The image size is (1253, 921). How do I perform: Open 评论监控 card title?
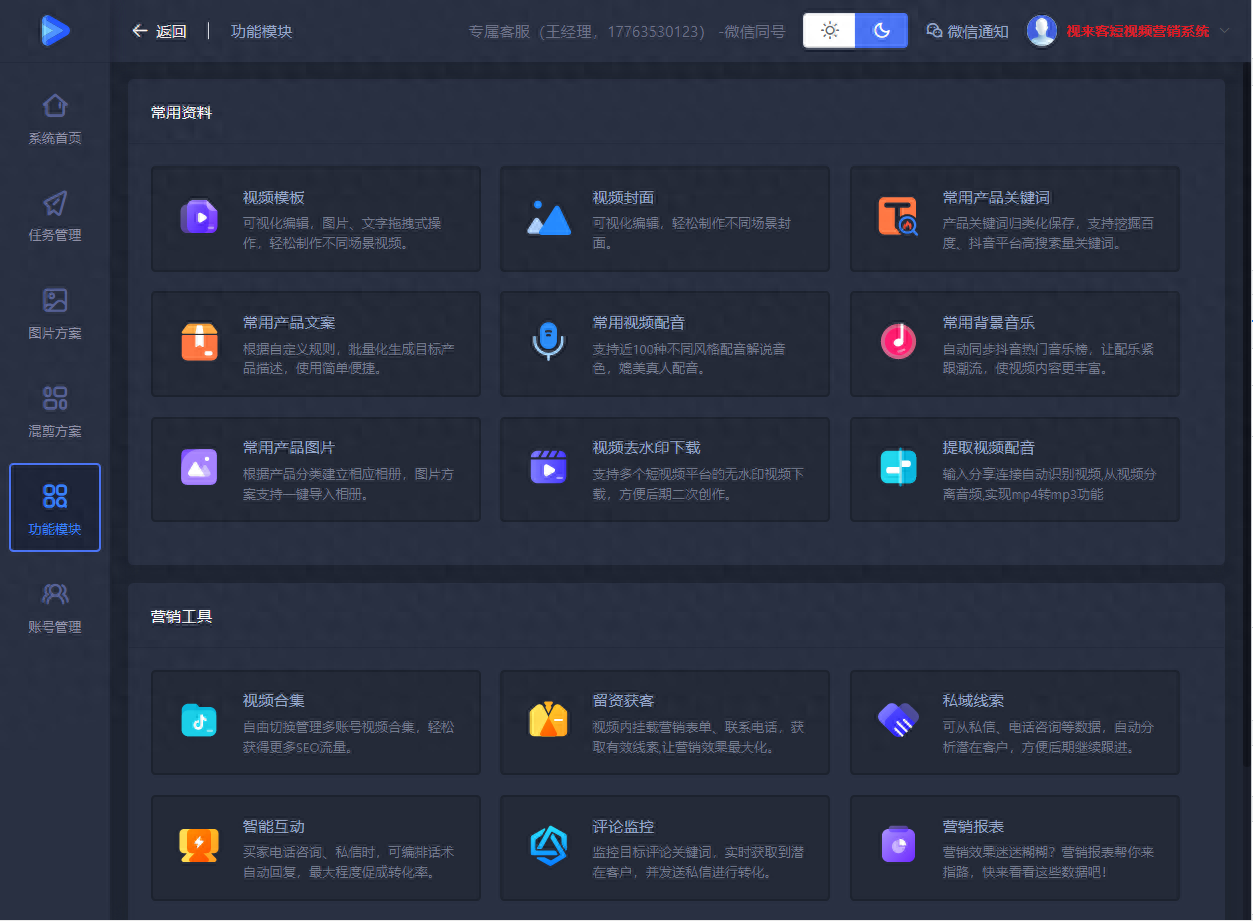623,827
